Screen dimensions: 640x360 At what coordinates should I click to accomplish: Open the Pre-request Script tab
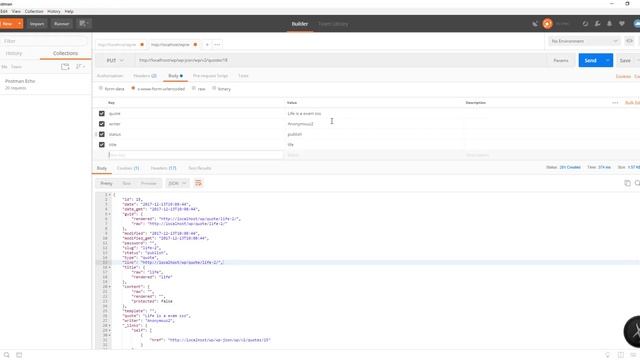(210, 76)
